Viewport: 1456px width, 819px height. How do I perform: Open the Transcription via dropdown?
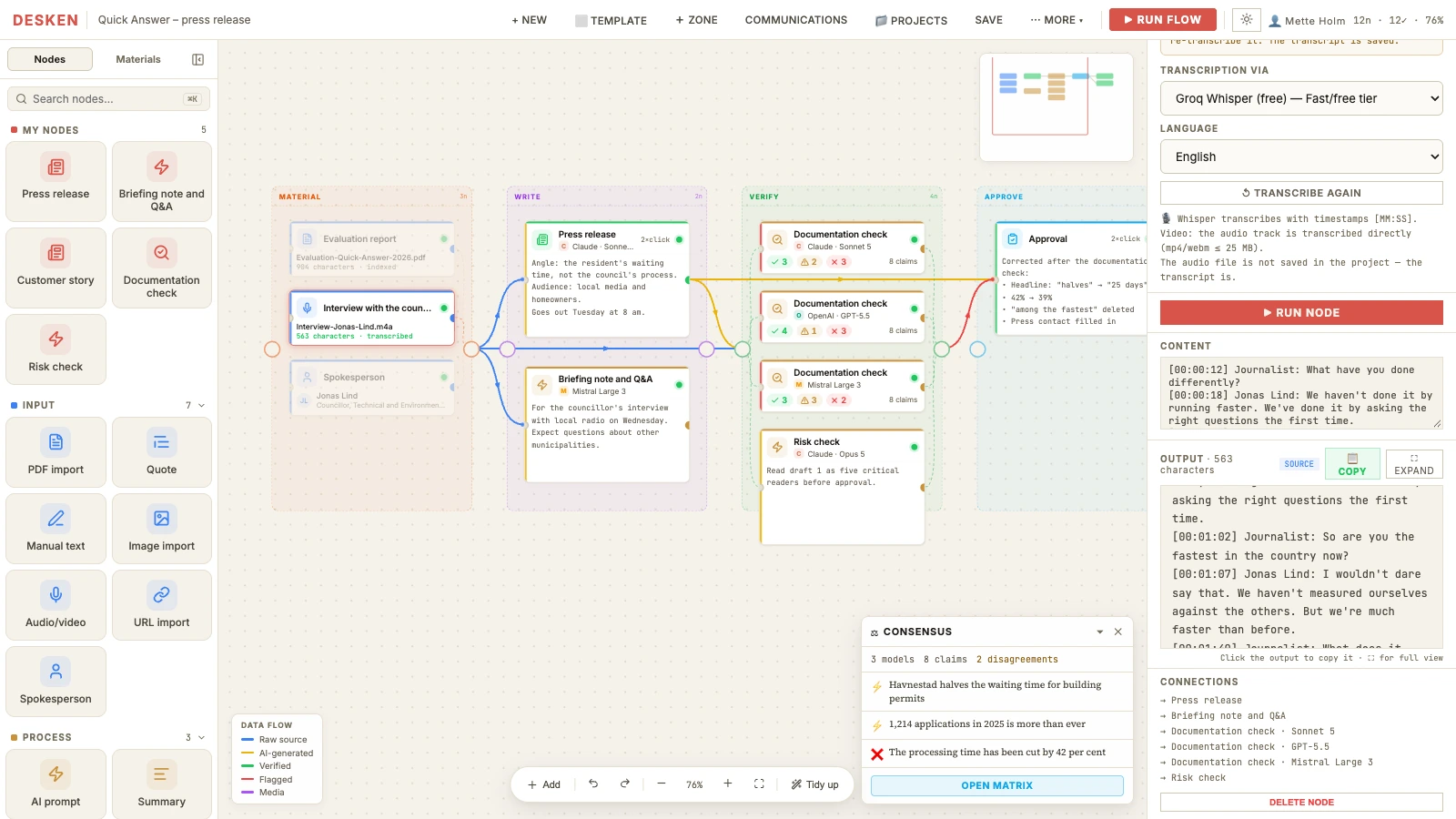click(x=1301, y=98)
